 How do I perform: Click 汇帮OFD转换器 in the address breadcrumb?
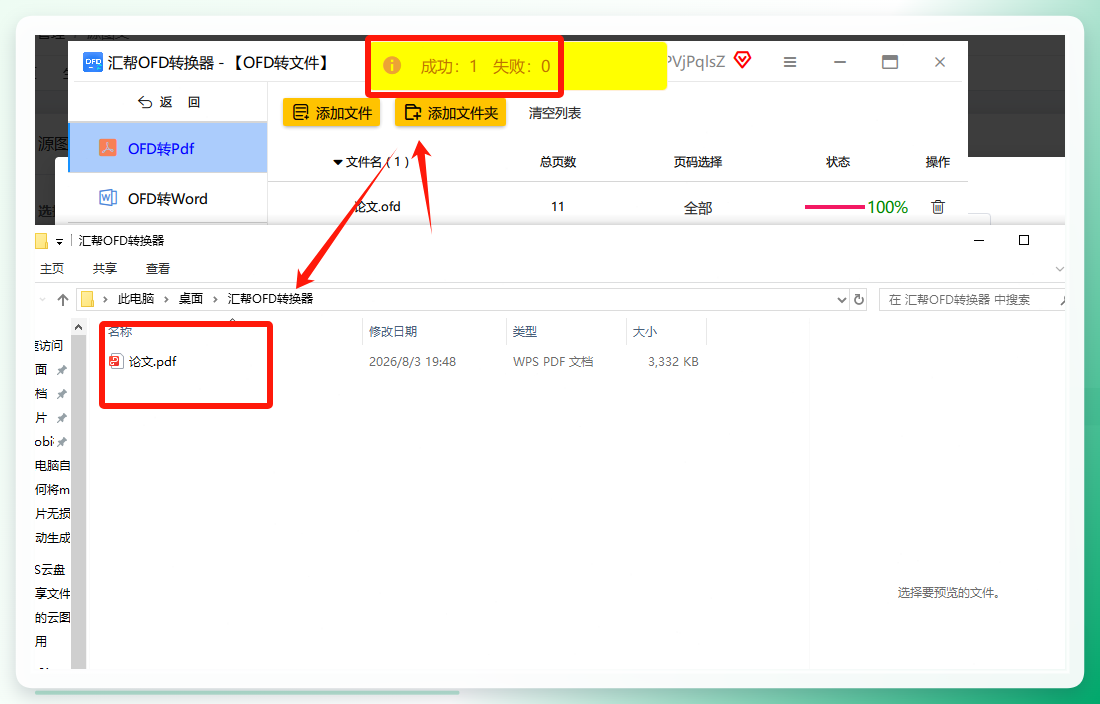tap(270, 299)
